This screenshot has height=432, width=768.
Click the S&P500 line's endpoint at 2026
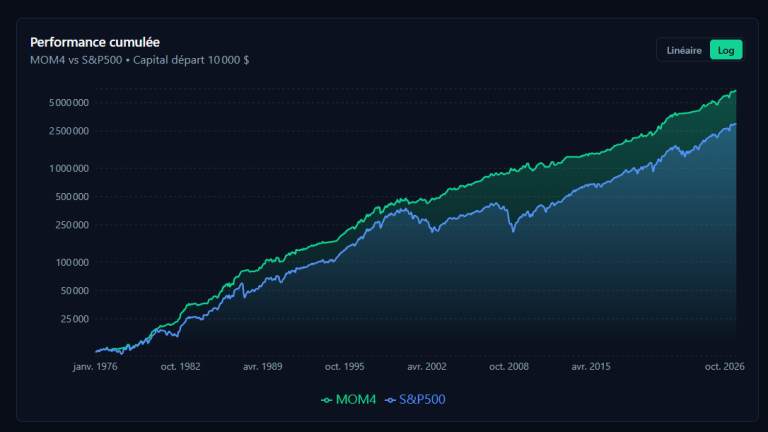[735, 124]
